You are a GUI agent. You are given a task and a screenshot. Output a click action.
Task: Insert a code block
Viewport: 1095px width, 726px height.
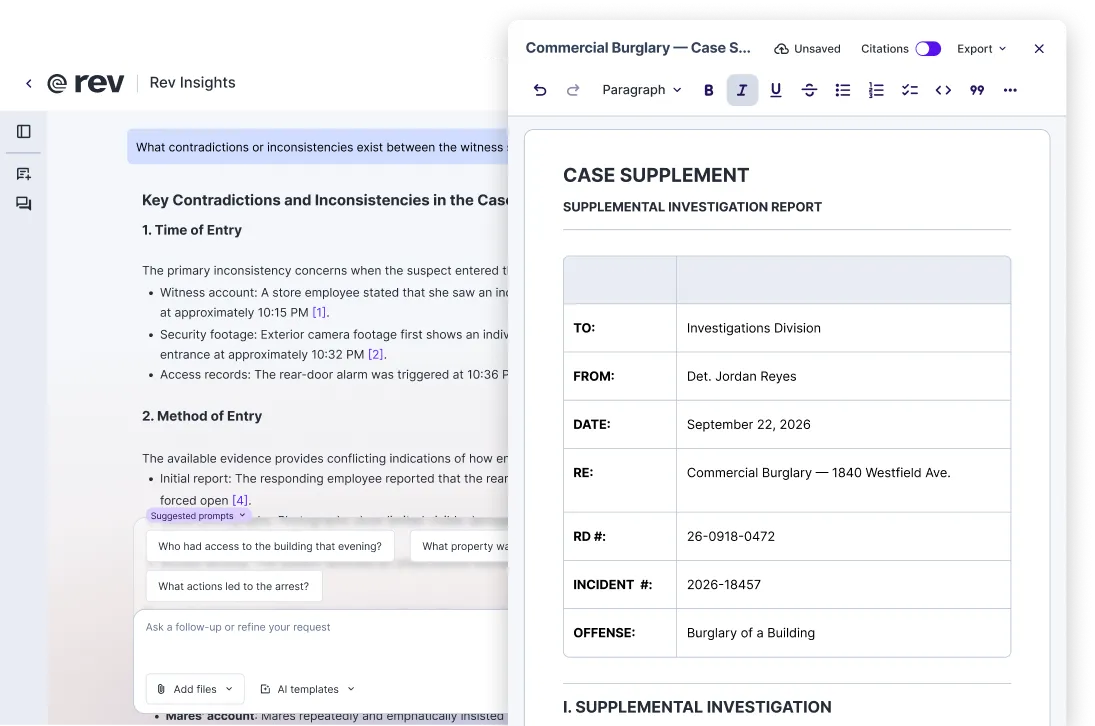click(943, 90)
